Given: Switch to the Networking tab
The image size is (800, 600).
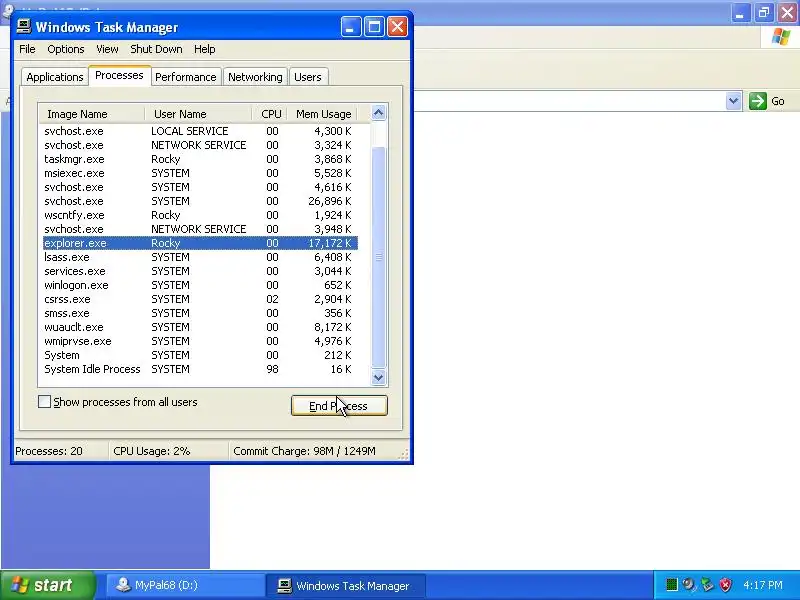Looking at the screenshot, I should [255, 77].
